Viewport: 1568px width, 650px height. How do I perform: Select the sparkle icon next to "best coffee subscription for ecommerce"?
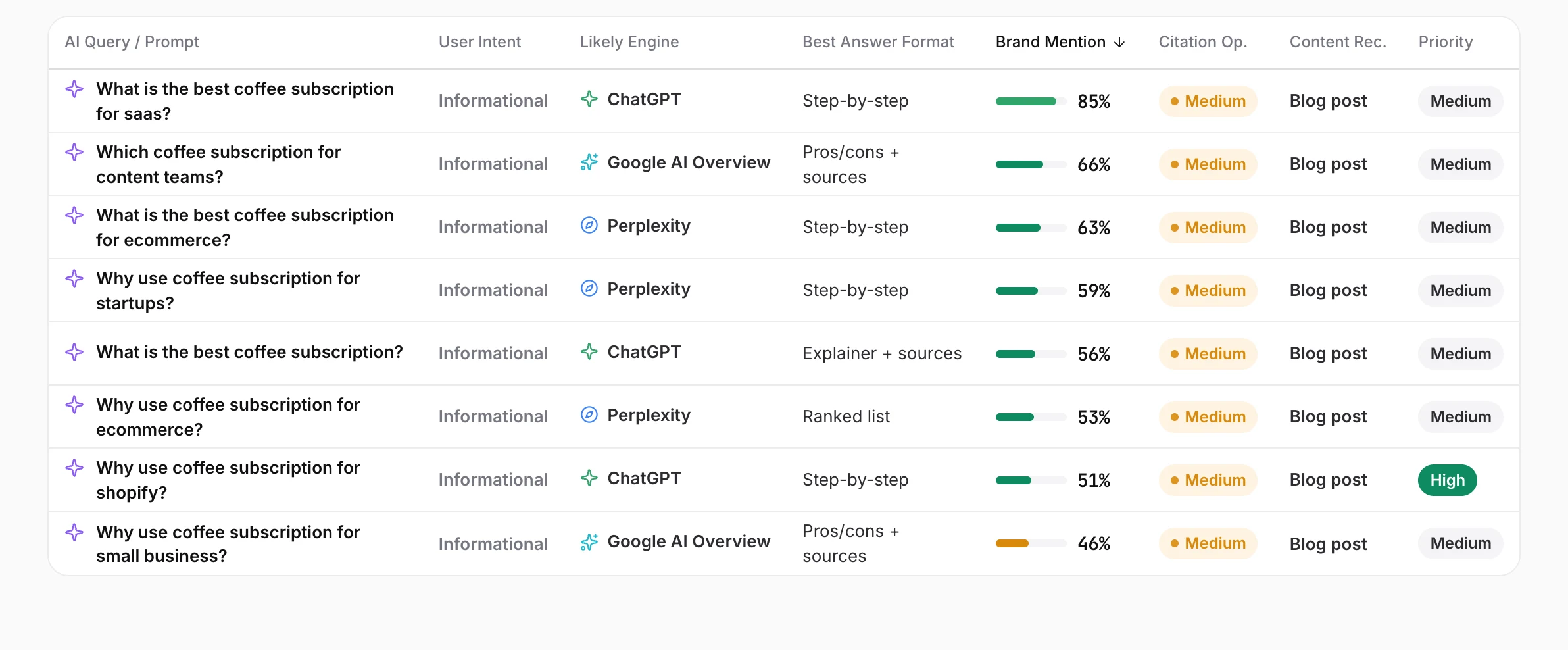click(74, 215)
